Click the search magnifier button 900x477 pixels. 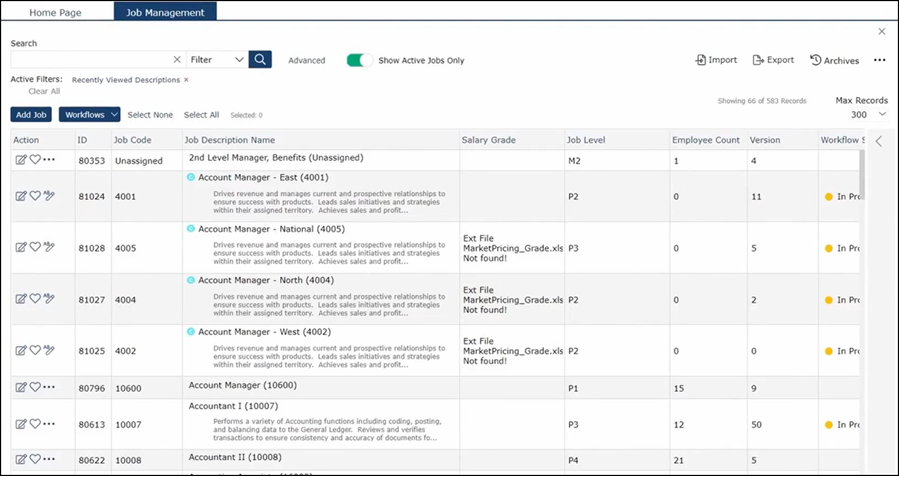pos(260,60)
